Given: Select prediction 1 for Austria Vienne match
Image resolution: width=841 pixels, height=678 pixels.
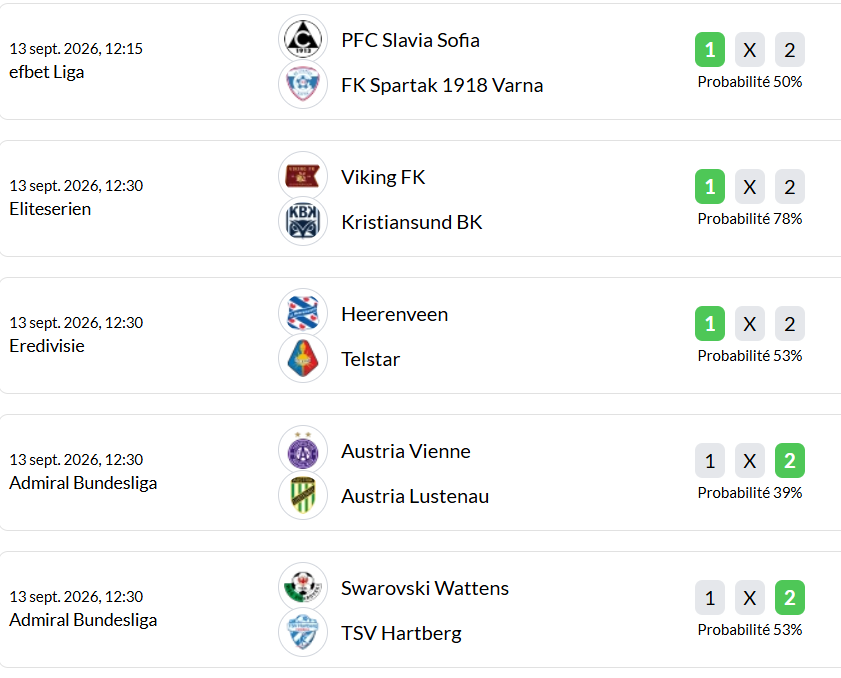Looking at the screenshot, I should [x=710, y=461].
